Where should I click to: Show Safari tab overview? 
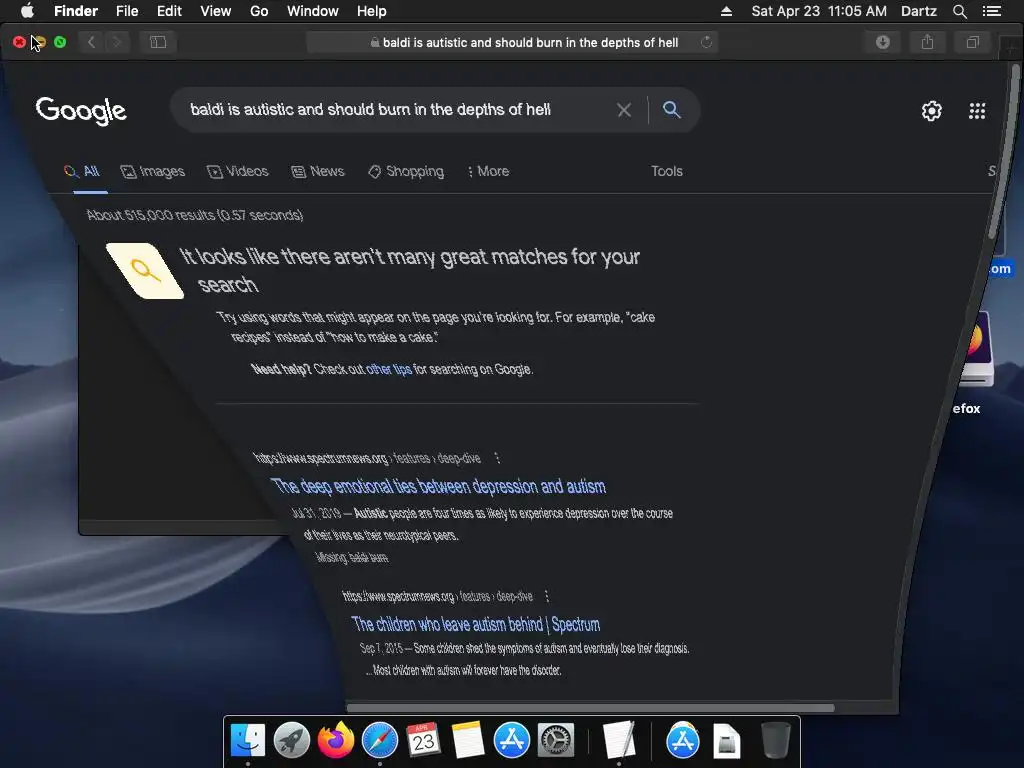972,42
